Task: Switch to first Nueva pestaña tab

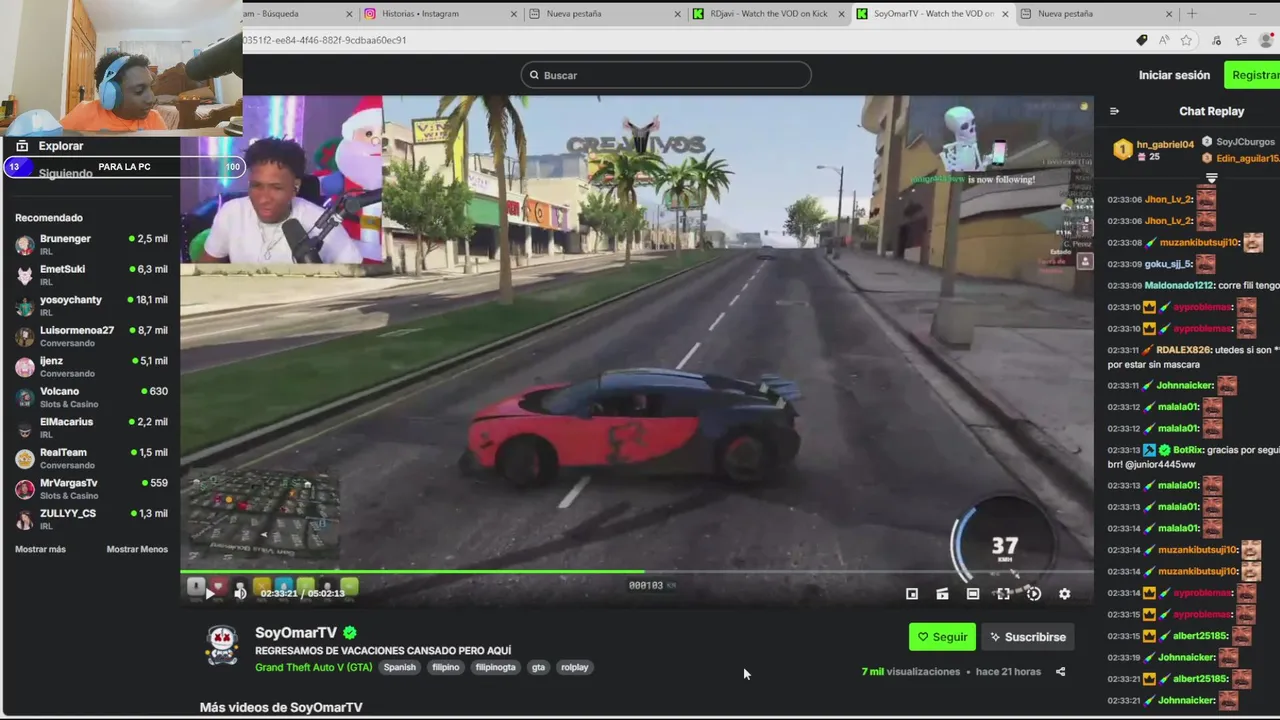Action: (604, 14)
